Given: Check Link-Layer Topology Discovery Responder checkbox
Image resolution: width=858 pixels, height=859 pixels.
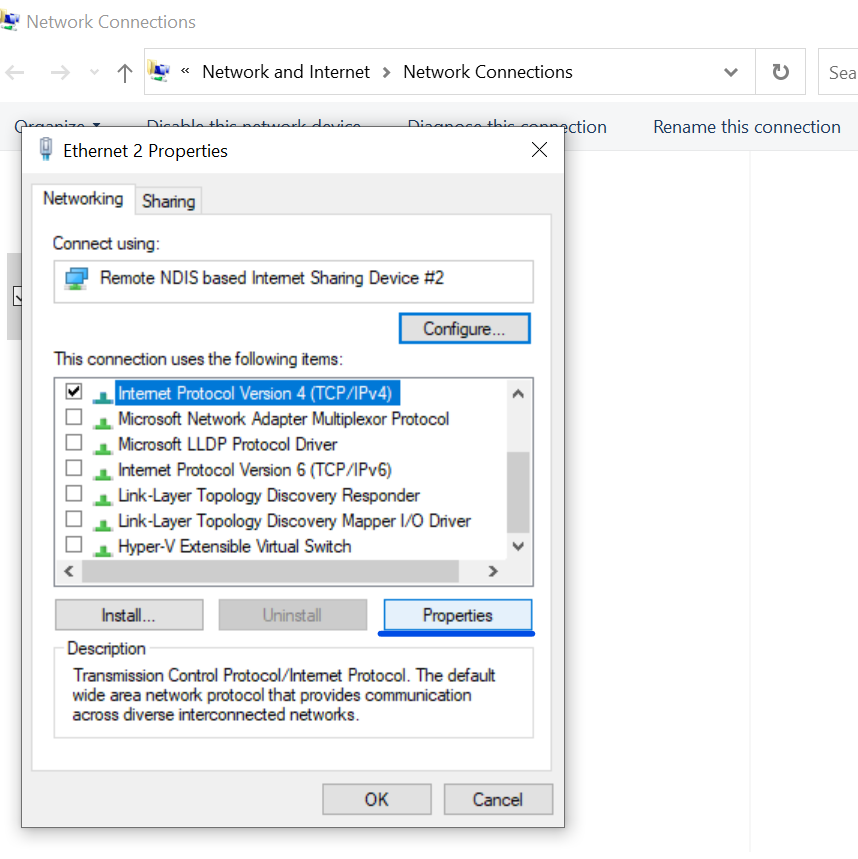Looking at the screenshot, I should point(73,494).
